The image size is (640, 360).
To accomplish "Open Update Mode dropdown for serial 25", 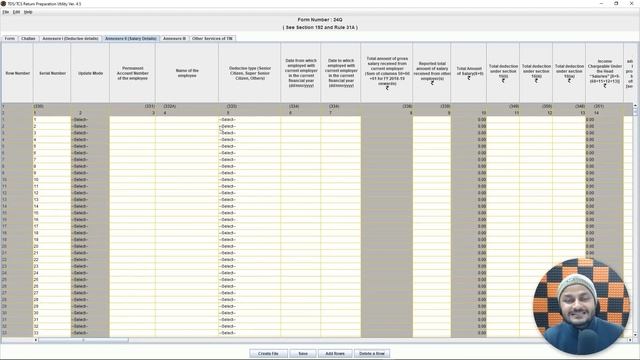I will (x=90, y=280).
